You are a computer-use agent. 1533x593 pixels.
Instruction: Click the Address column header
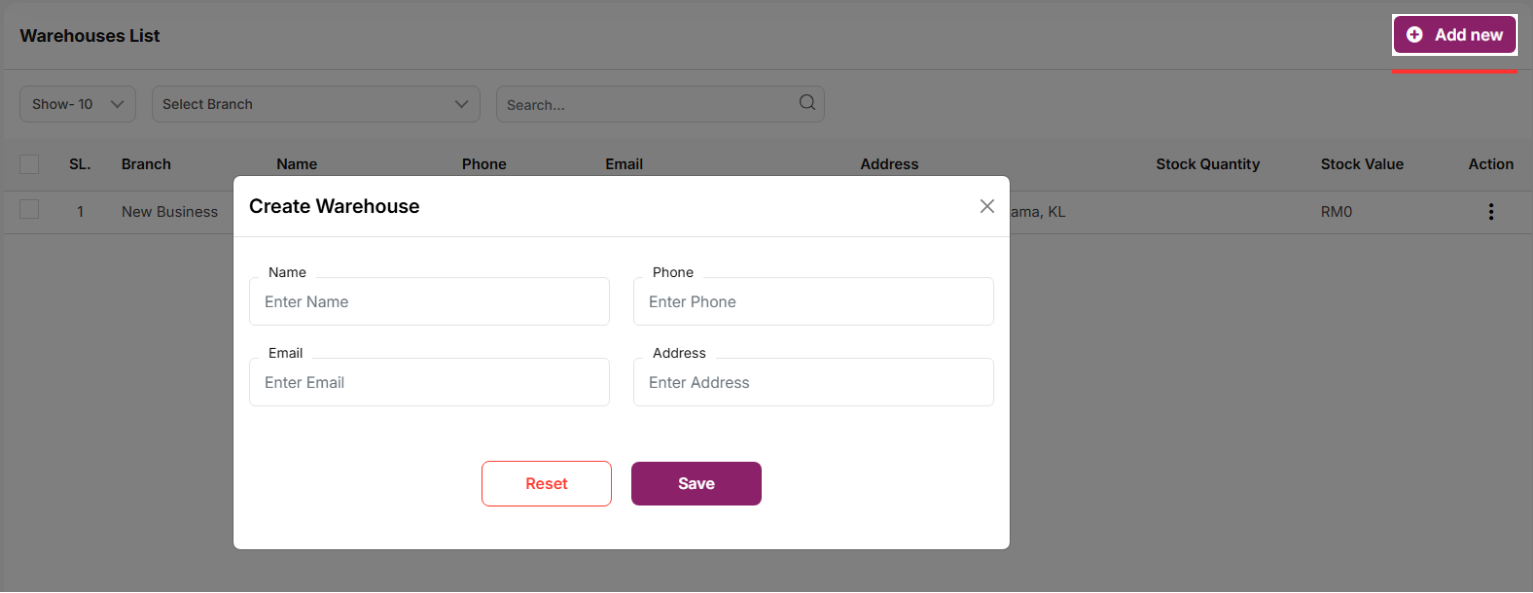(x=889, y=164)
